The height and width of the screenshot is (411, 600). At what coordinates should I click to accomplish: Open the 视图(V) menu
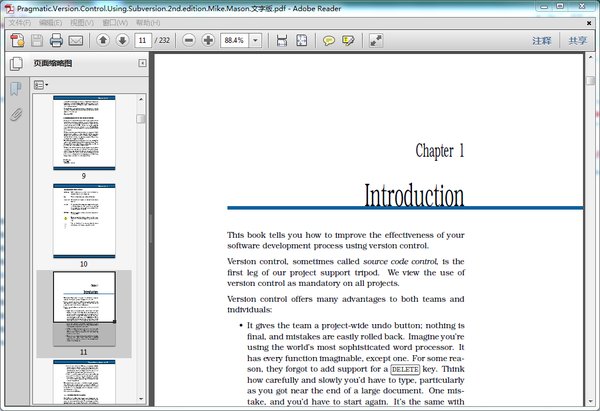tap(82, 23)
